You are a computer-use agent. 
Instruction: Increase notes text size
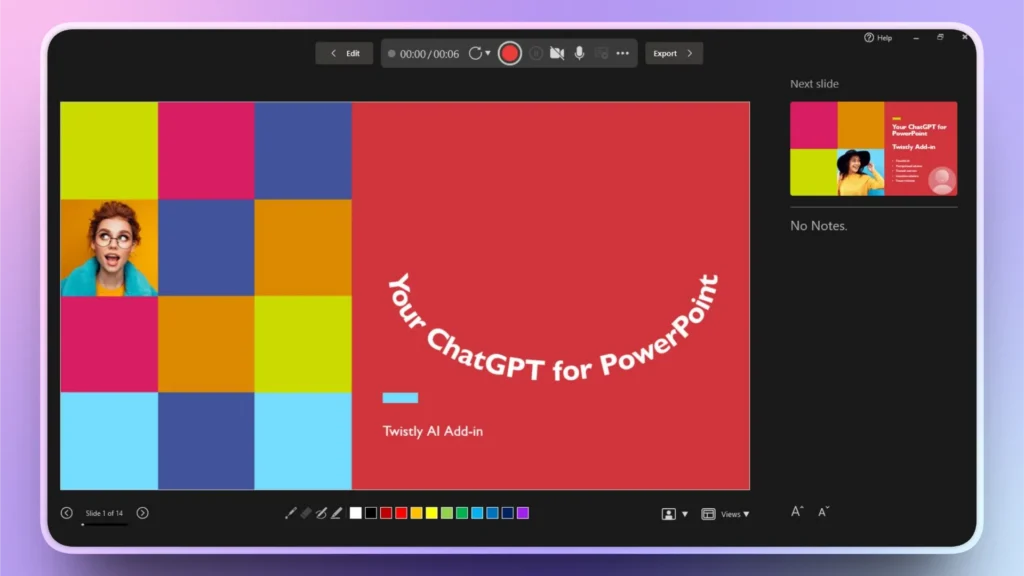pyautogui.click(x=796, y=511)
